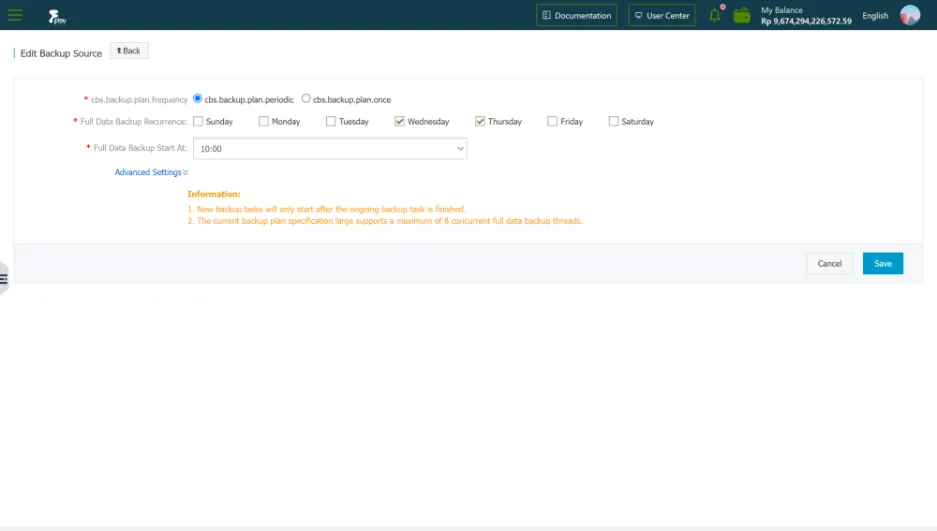937x531 pixels.
Task: Open the English language selector
Action: (x=875, y=16)
